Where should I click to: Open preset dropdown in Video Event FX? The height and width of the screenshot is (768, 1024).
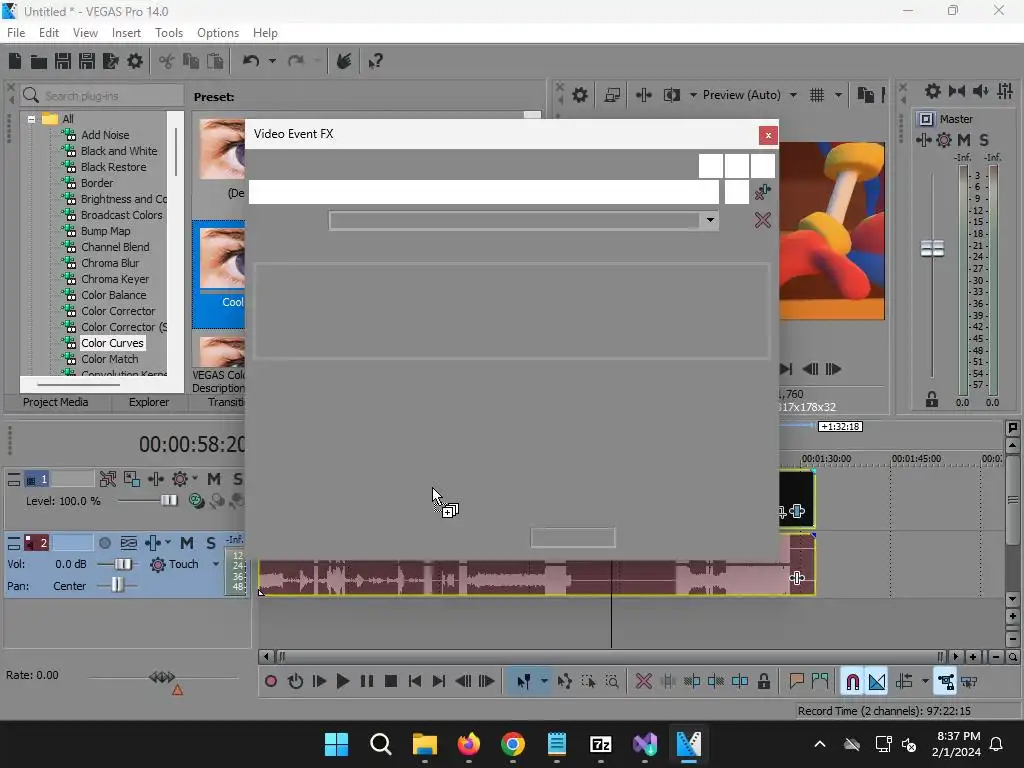[710, 221]
